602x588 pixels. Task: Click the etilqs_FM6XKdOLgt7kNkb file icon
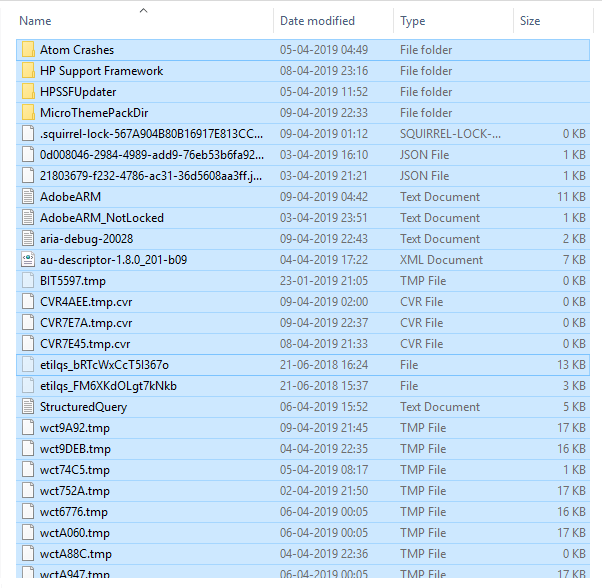[x=28, y=386]
